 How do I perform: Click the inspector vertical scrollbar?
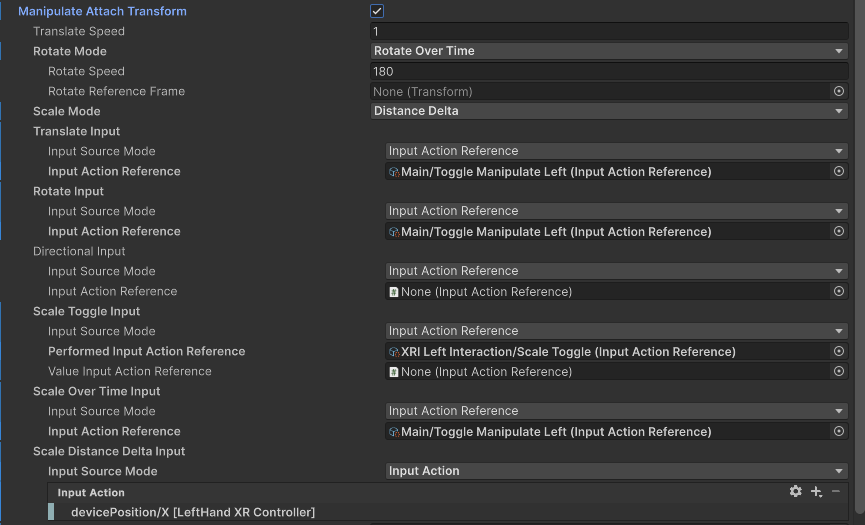click(859, 259)
